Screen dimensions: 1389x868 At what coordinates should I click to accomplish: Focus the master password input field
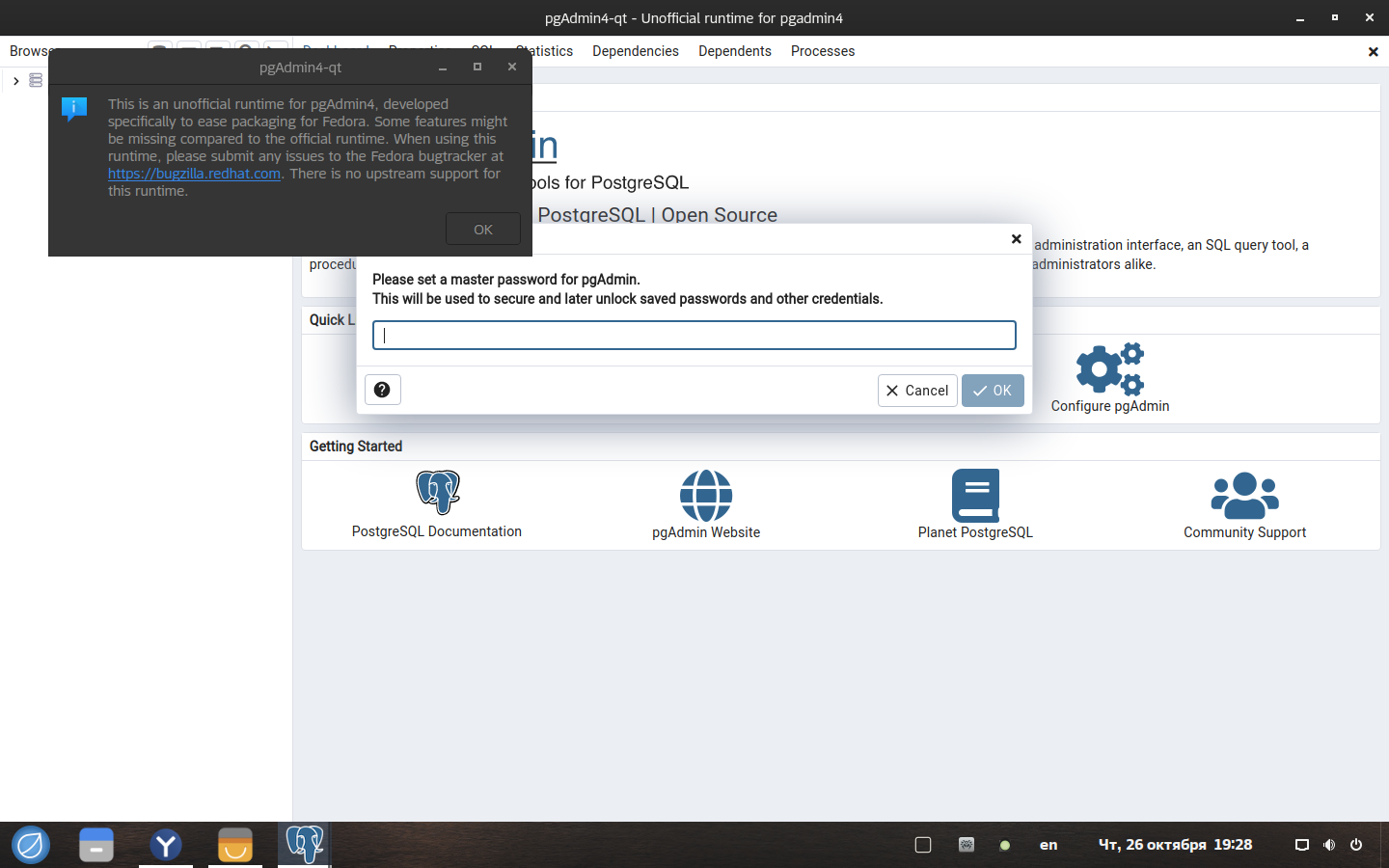694,335
